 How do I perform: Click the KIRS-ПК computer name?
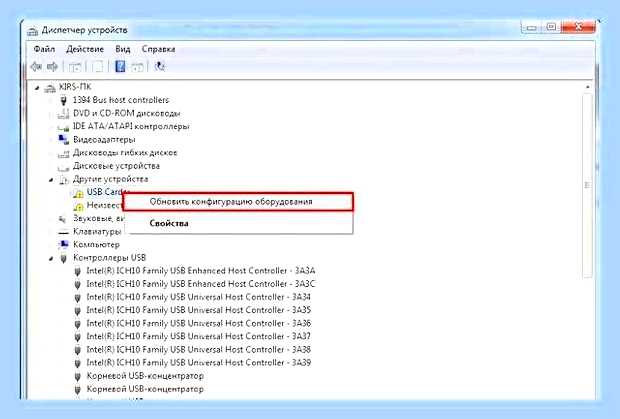75,87
